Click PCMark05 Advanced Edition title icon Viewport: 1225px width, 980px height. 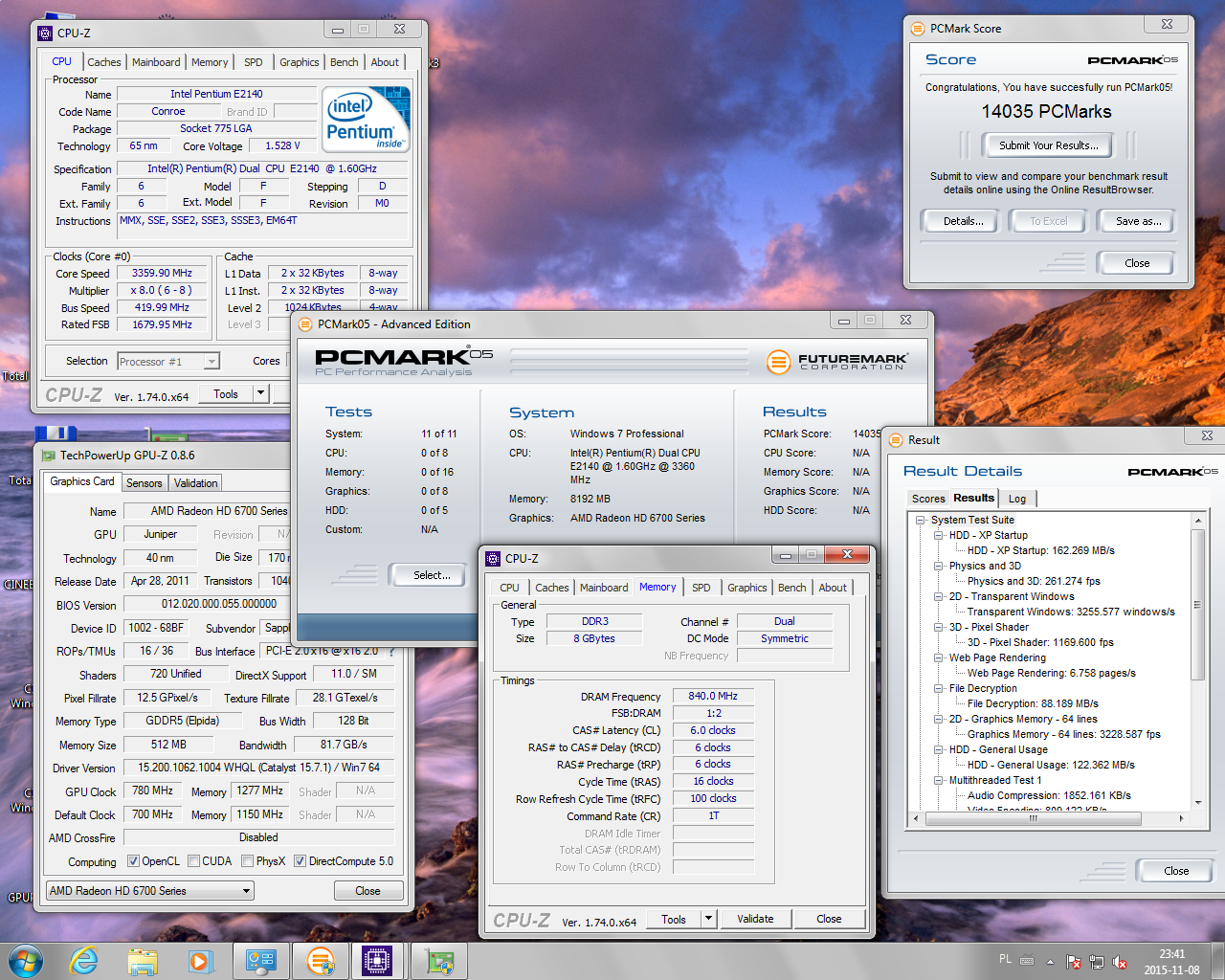click(x=305, y=324)
